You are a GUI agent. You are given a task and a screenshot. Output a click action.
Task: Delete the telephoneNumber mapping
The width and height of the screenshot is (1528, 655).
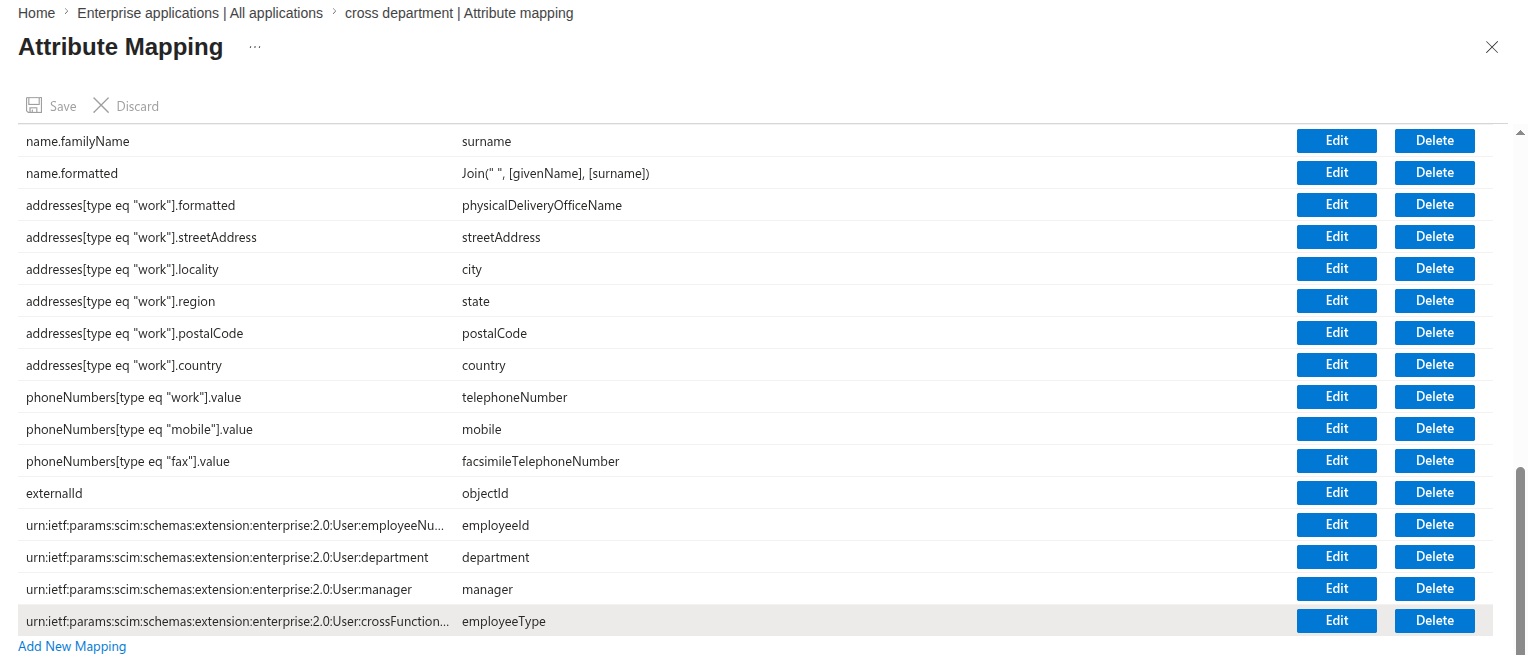1435,397
